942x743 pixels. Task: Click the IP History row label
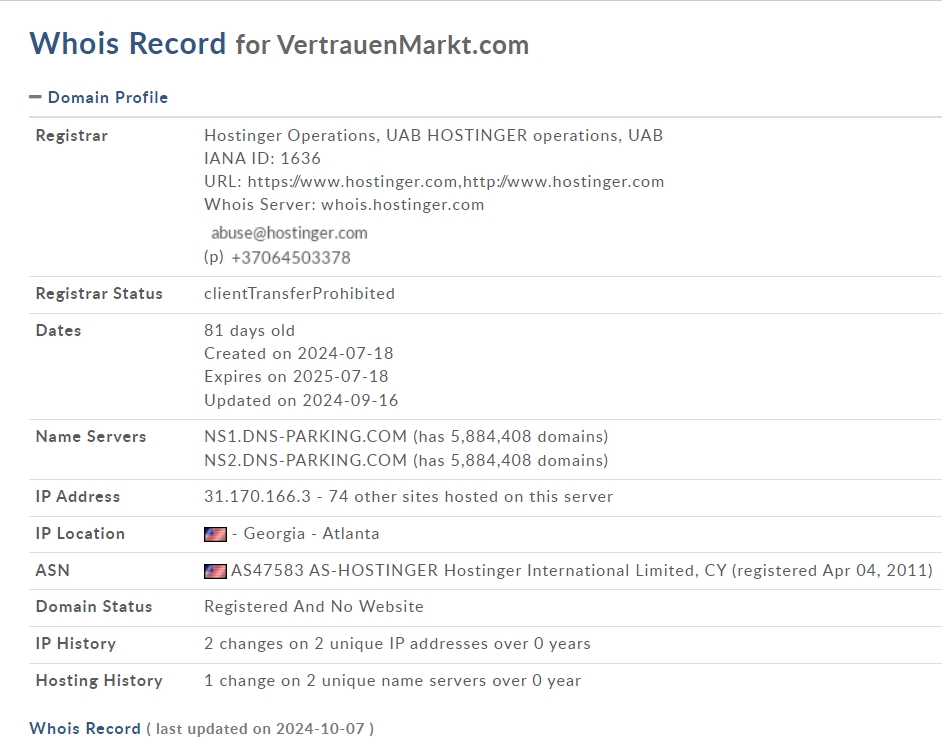coord(76,644)
